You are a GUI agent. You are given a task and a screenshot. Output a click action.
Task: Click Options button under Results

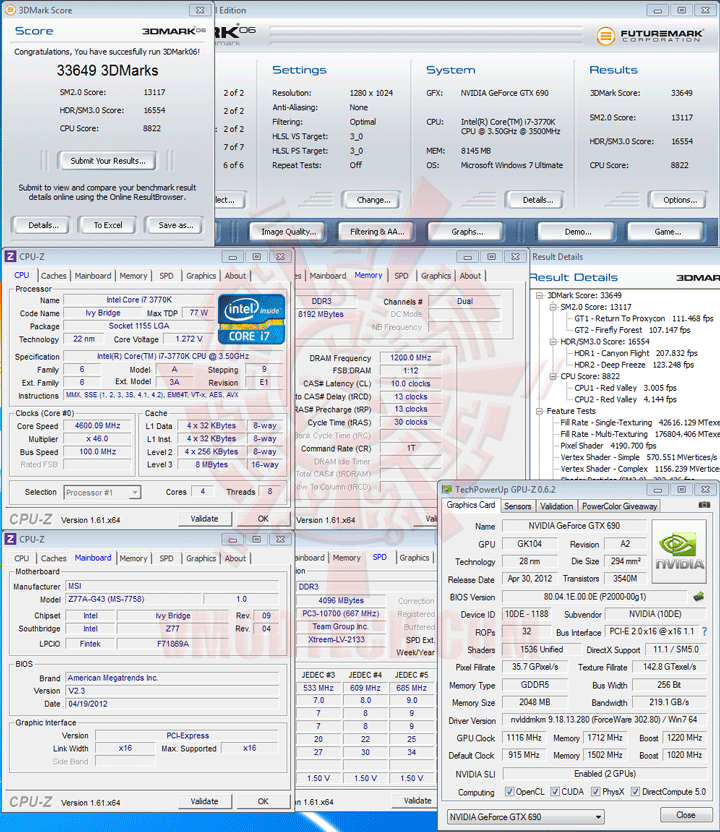(680, 200)
